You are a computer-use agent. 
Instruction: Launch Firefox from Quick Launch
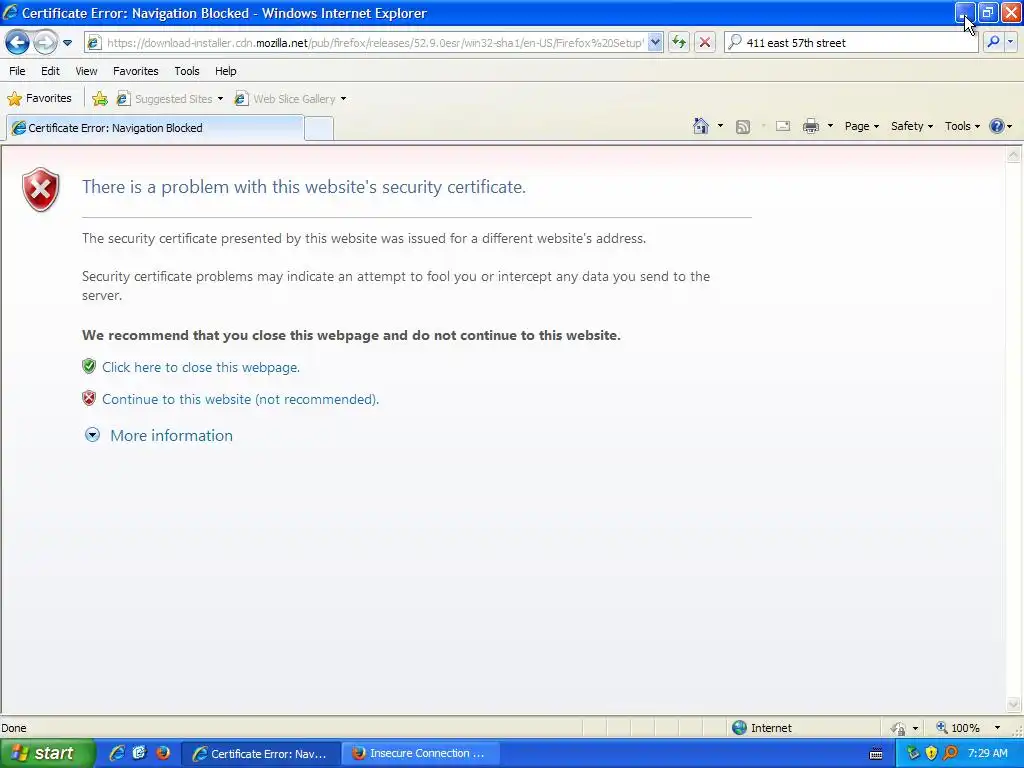point(163,753)
